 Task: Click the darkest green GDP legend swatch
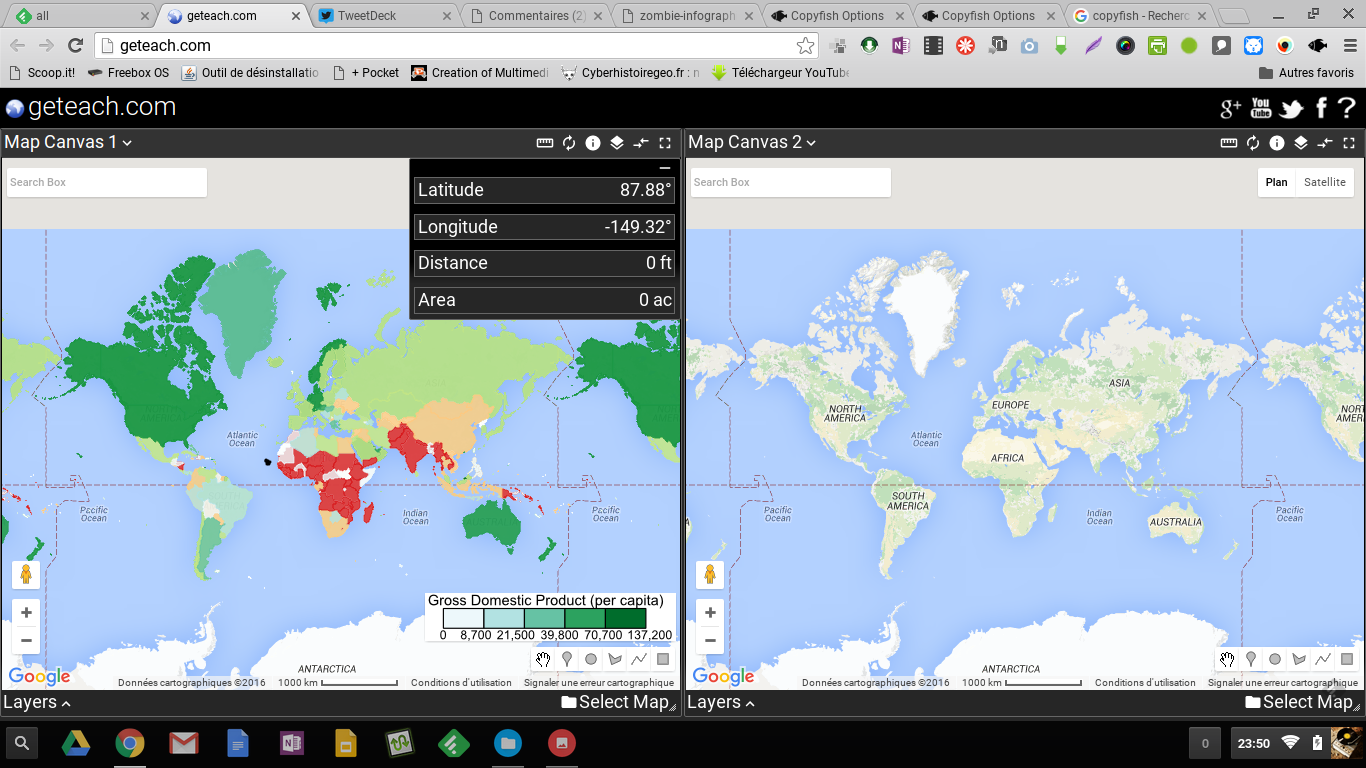[625, 619]
